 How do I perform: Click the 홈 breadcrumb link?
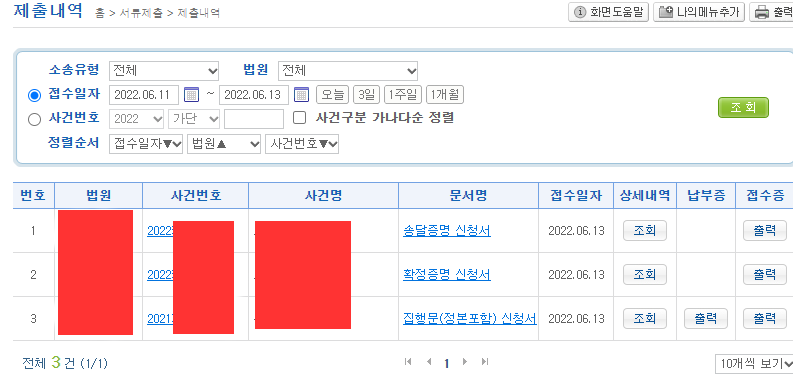pyautogui.click(x=99, y=14)
